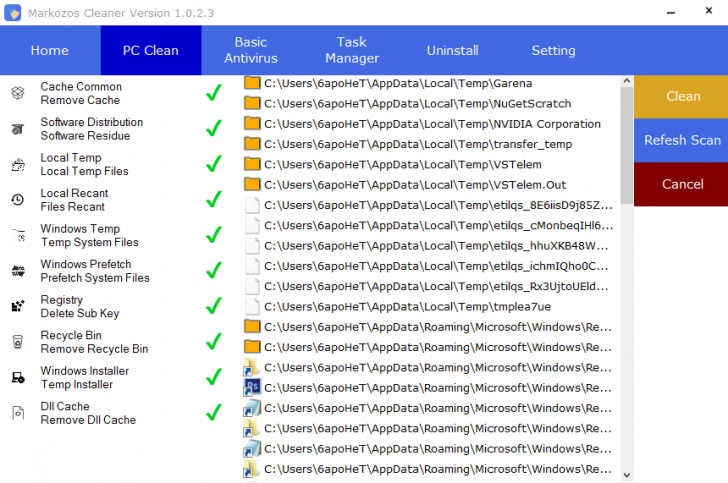The image size is (728, 483).
Task: Click the Software Distribution icon
Action: pos(17,129)
